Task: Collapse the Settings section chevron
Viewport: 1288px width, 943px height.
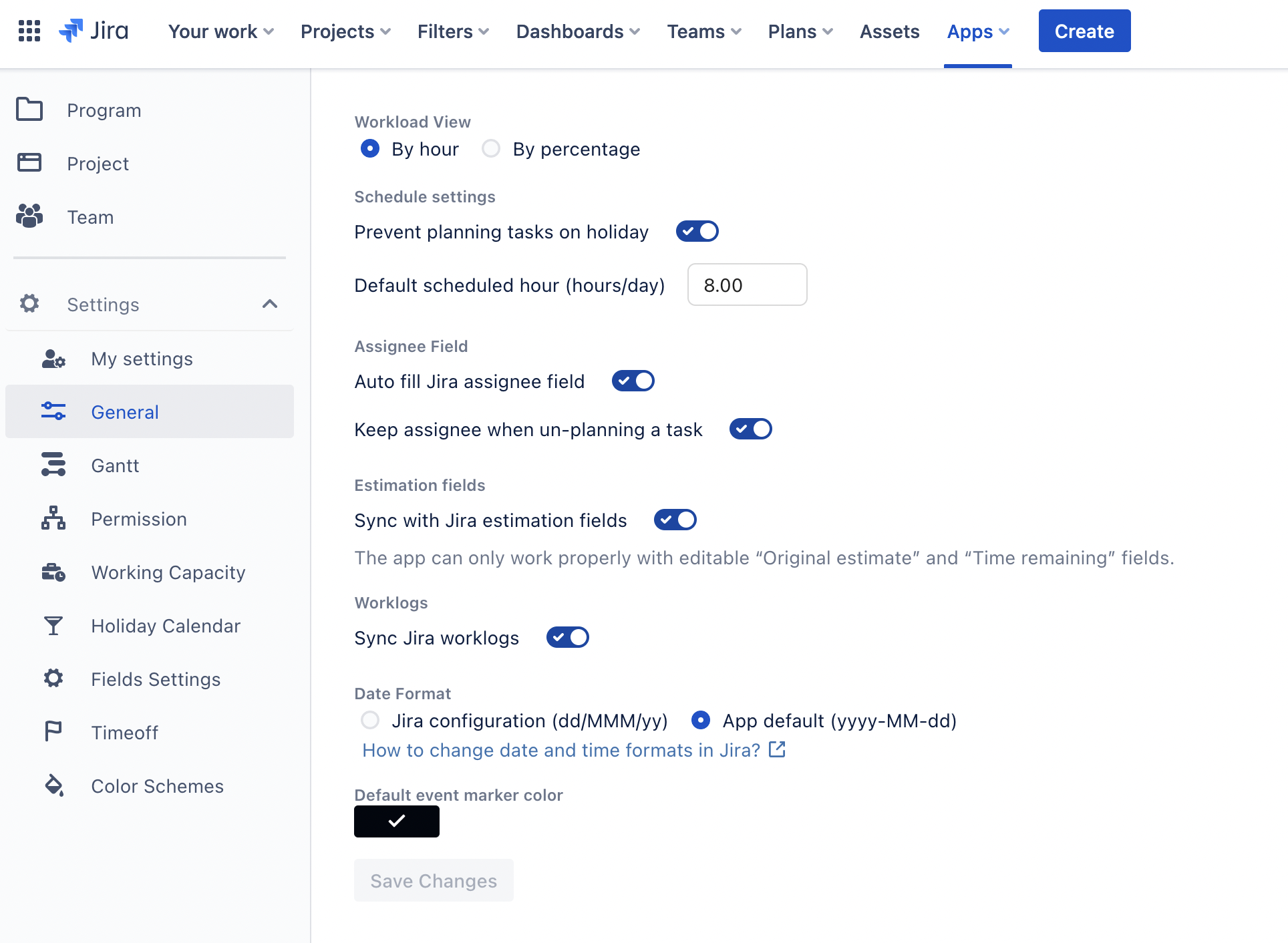Action: tap(269, 305)
